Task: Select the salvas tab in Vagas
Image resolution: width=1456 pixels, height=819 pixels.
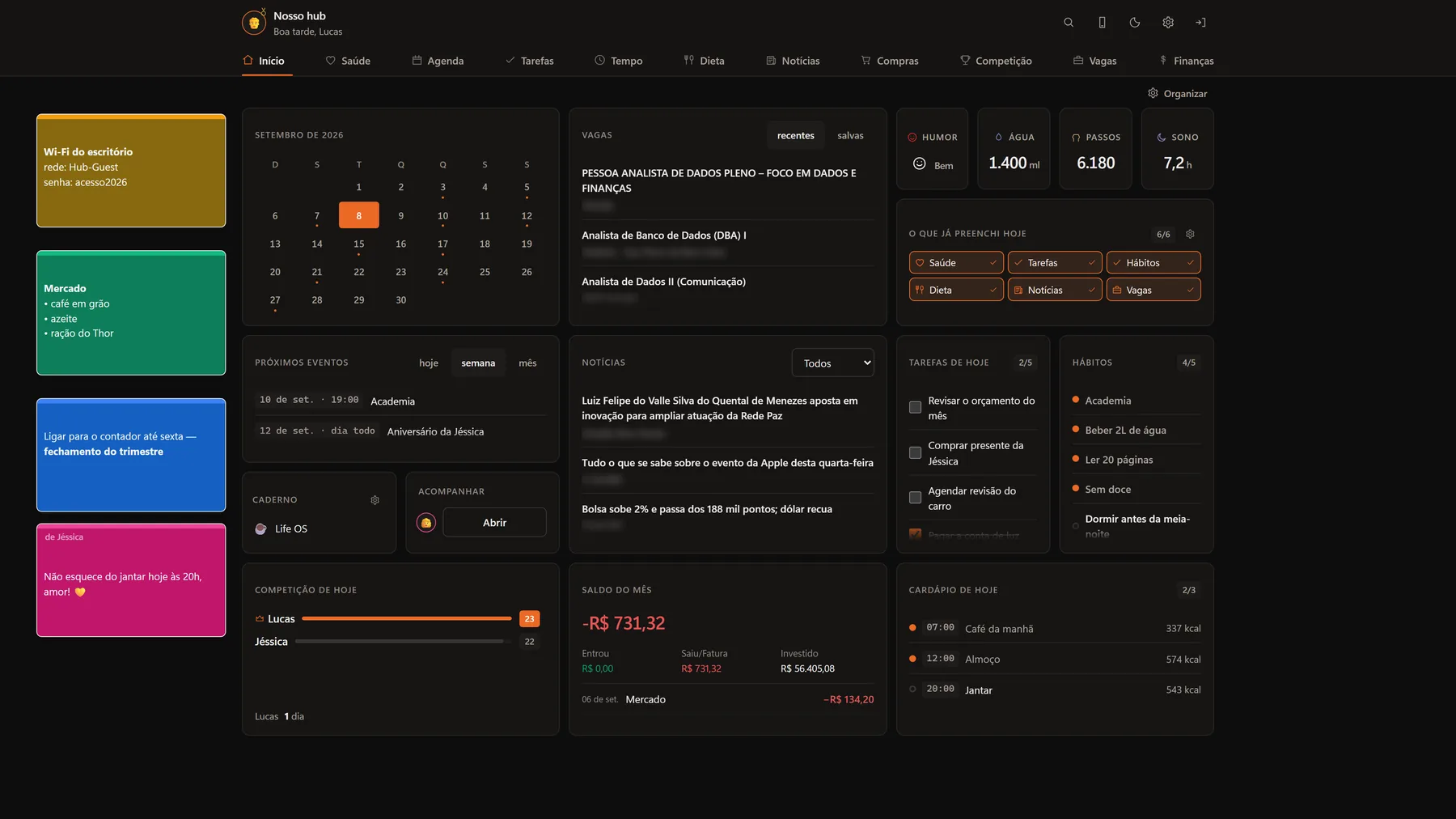Action: point(850,135)
